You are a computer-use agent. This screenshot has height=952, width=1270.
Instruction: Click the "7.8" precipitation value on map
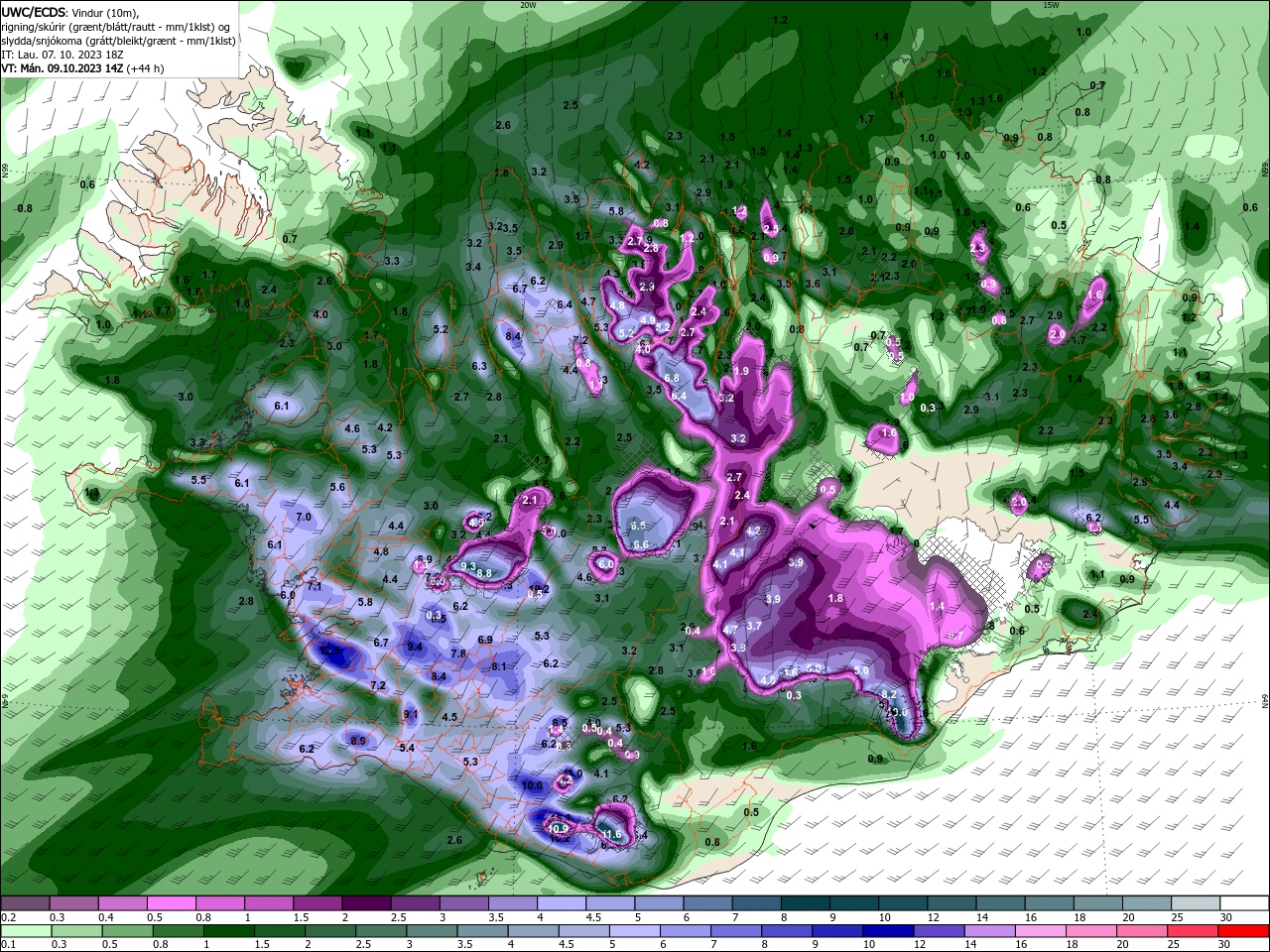click(457, 654)
